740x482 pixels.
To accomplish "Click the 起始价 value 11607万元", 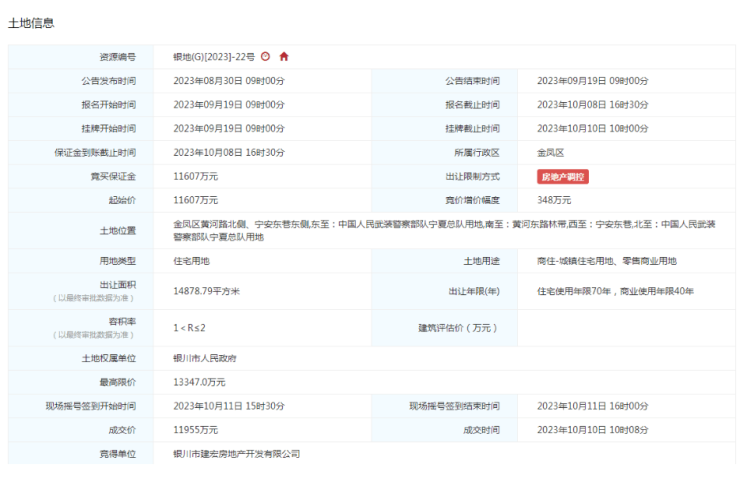I will tap(196, 200).
